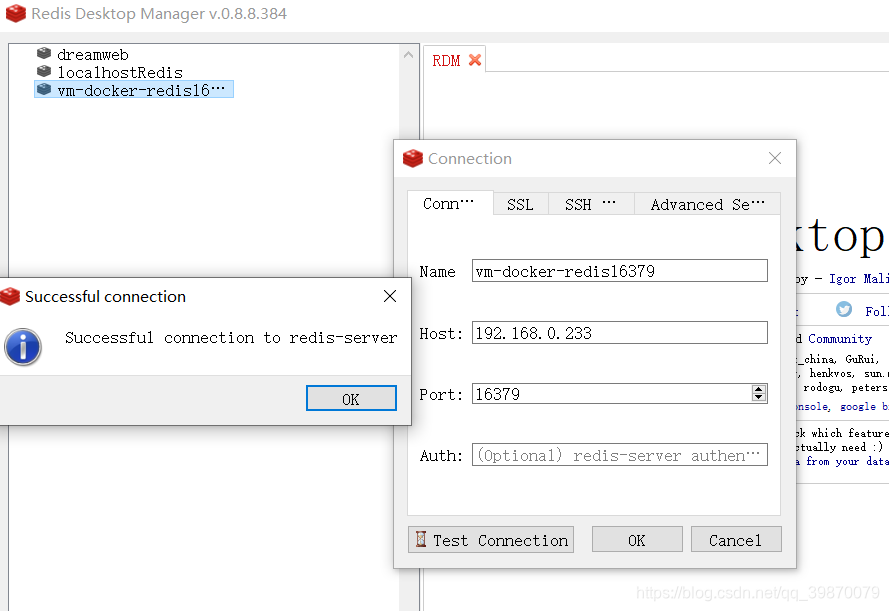This screenshot has height=611, width=889.
Task: Click the Auth: label
Action: point(441,456)
